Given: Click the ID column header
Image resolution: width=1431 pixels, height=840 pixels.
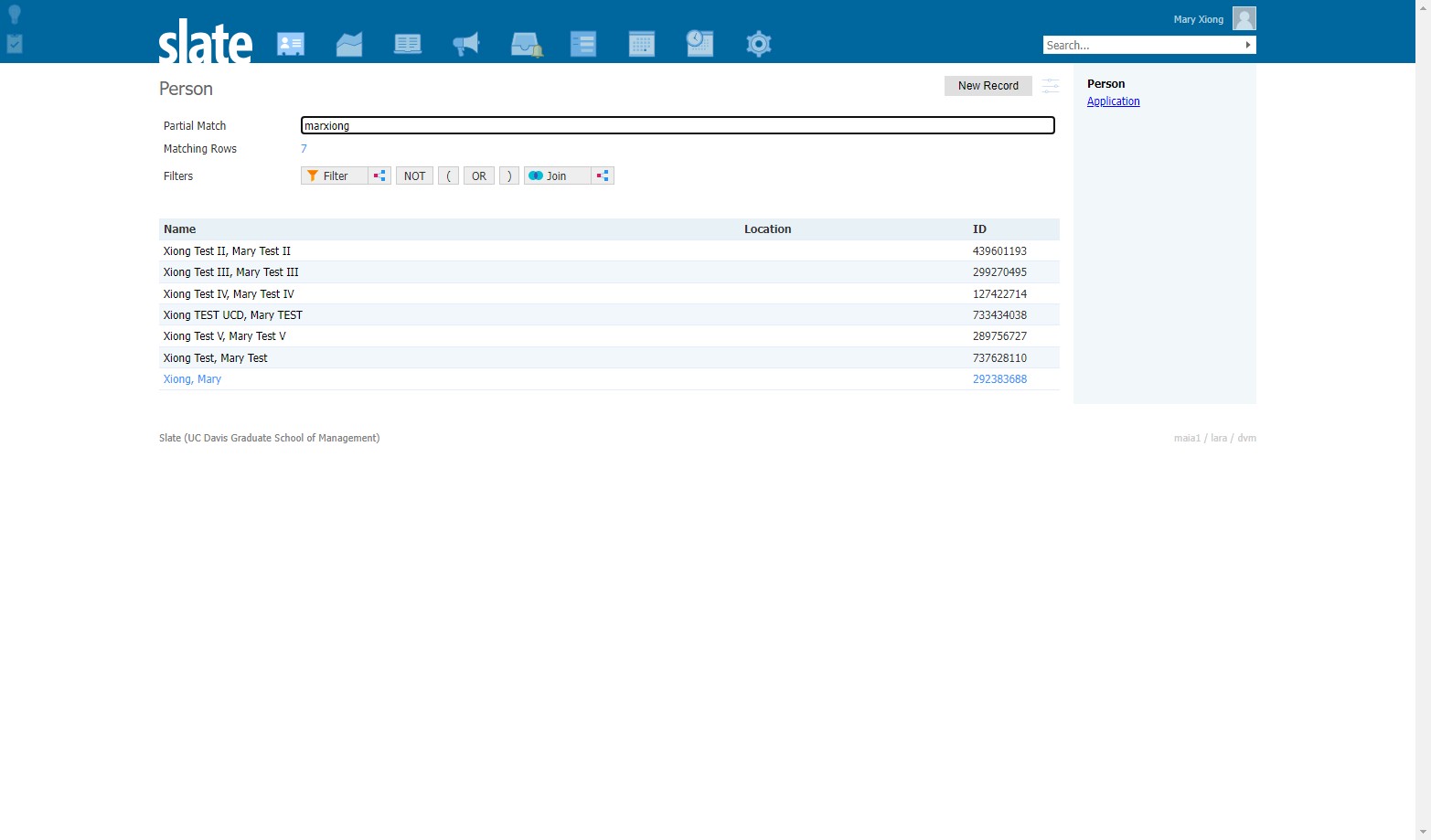Looking at the screenshot, I should [979, 229].
